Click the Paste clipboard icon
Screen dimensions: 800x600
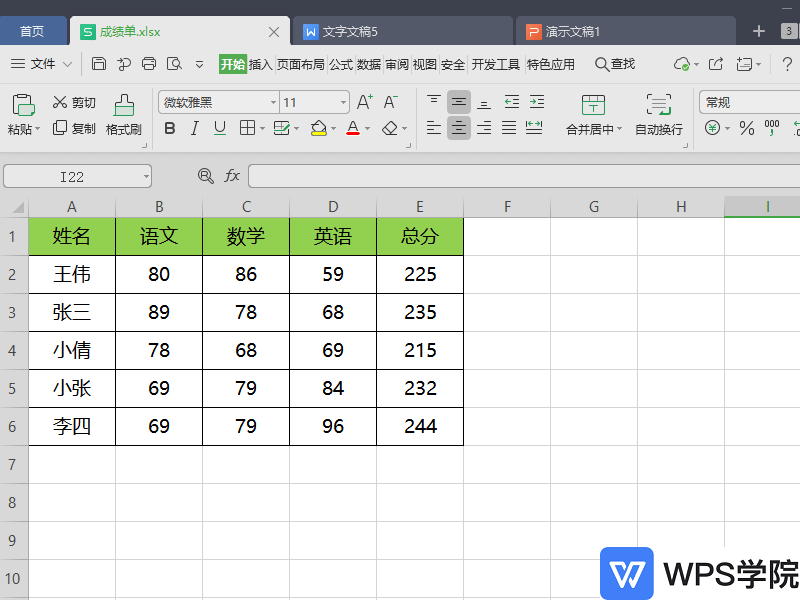pos(23,105)
